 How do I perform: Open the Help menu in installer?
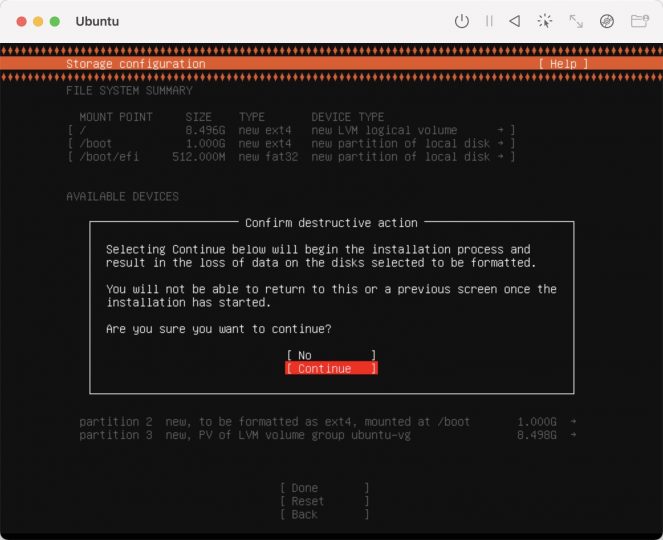pos(563,64)
